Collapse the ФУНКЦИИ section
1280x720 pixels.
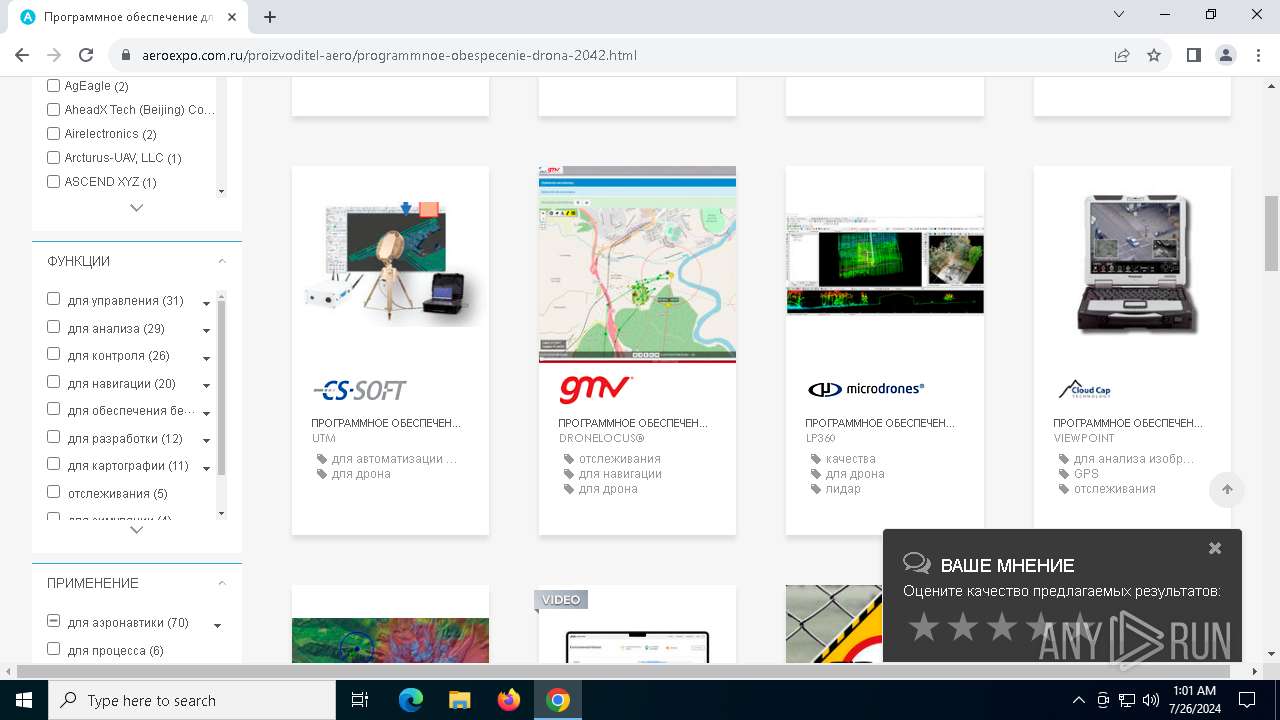222,261
